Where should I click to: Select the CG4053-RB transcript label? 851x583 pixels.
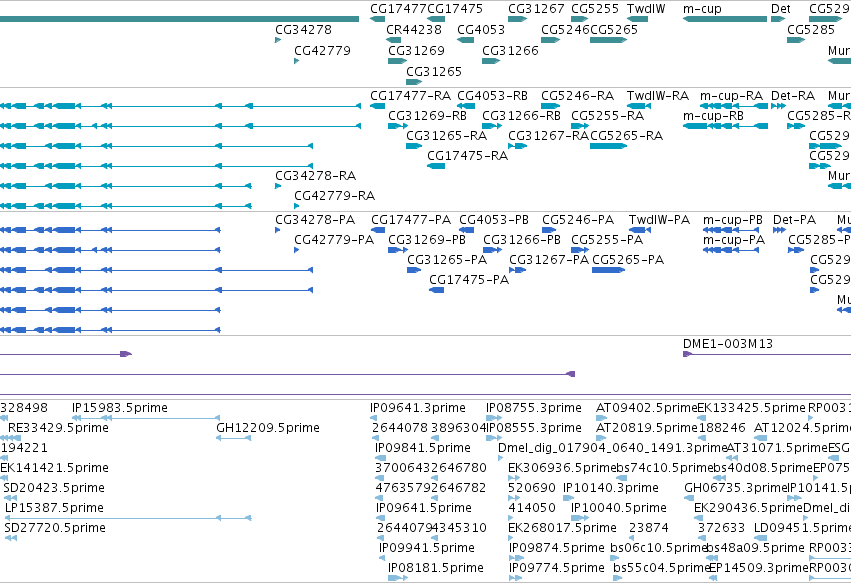click(492, 96)
